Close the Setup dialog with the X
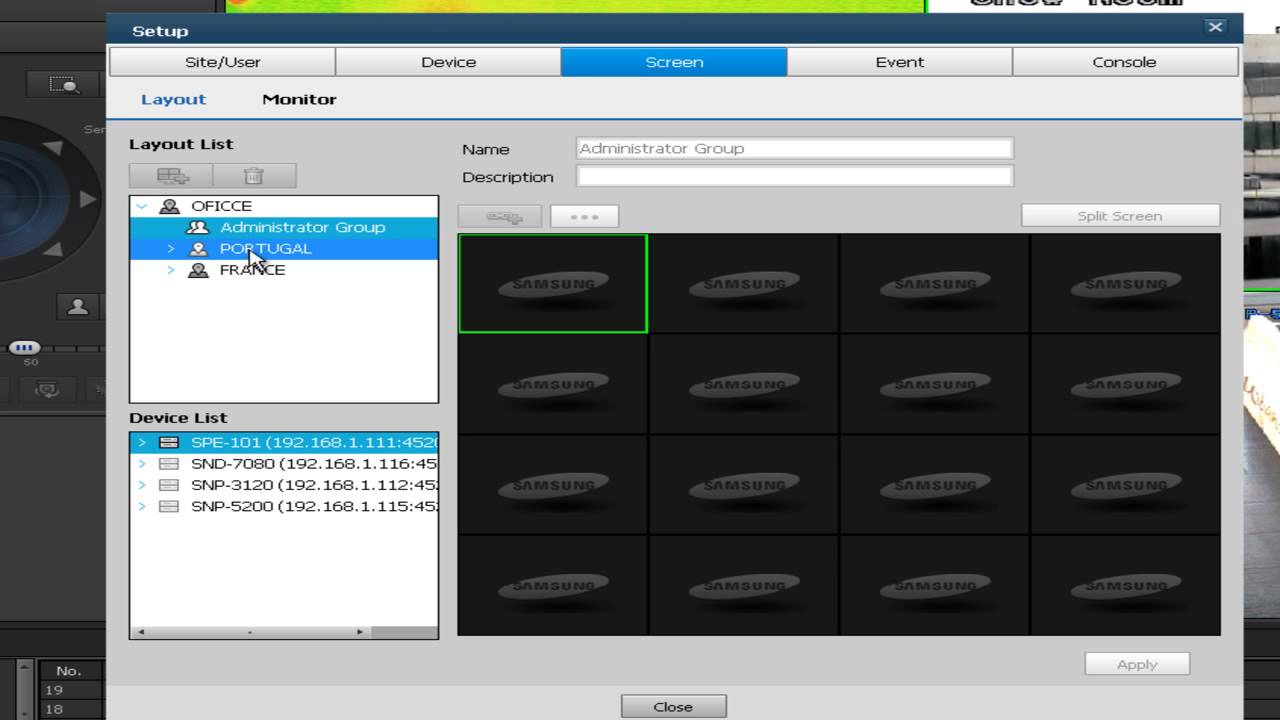The width and height of the screenshot is (1280, 720). pos(1215,27)
